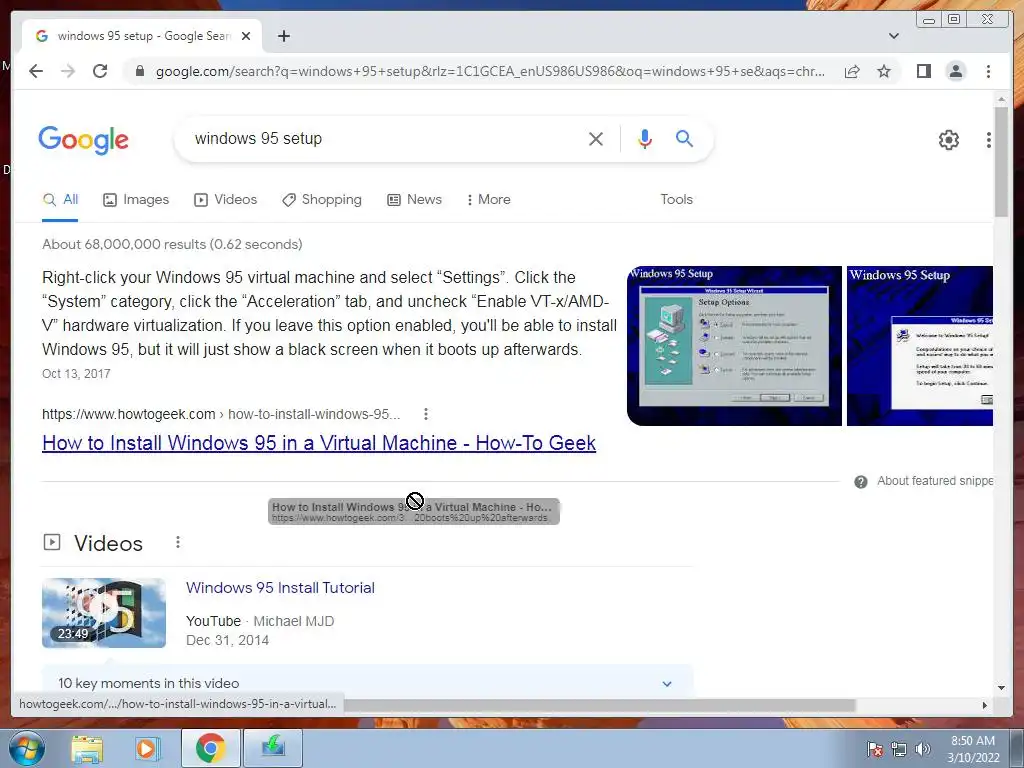Open Chrome's three-dot customize menu
This screenshot has width=1024, height=768.
tap(988, 71)
